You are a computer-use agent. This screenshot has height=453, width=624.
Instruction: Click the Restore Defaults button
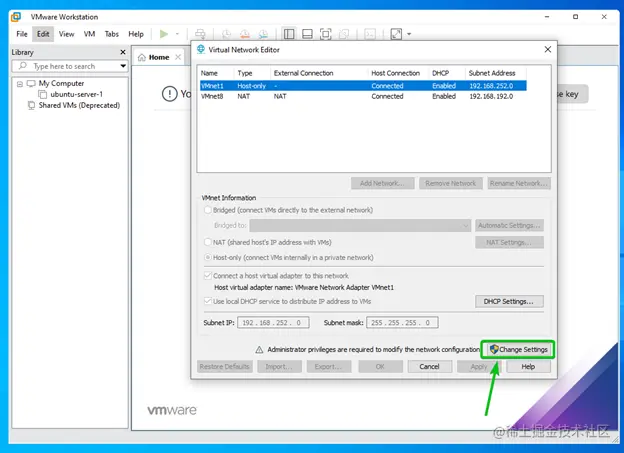click(224, 367)
